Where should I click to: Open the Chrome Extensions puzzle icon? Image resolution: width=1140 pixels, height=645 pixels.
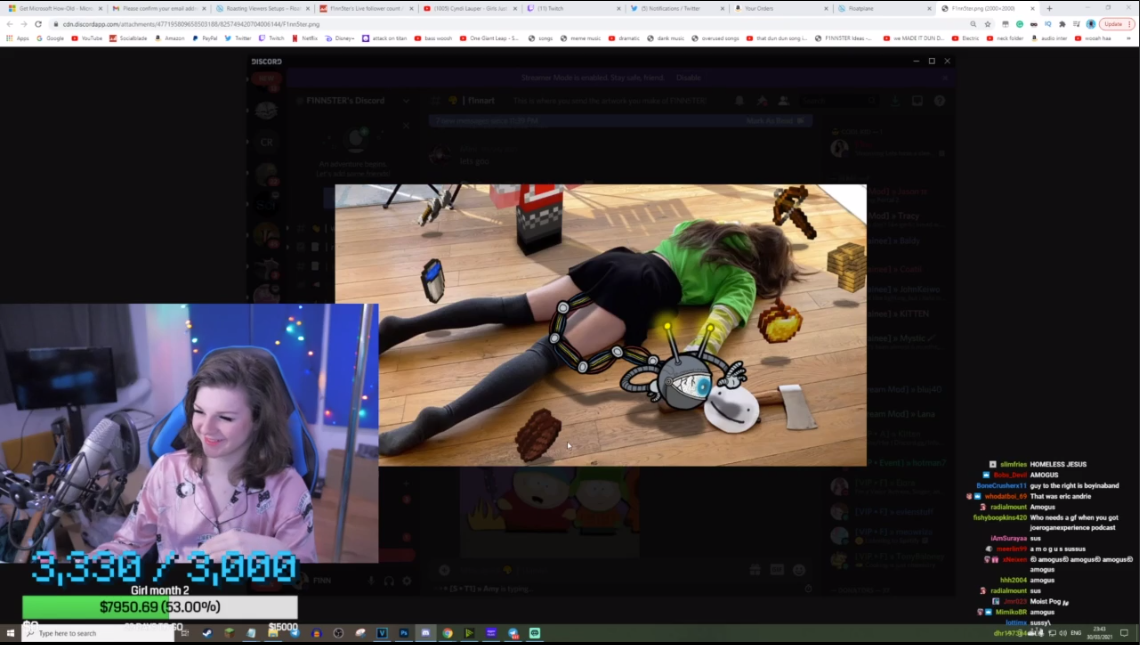[1062, 24]
